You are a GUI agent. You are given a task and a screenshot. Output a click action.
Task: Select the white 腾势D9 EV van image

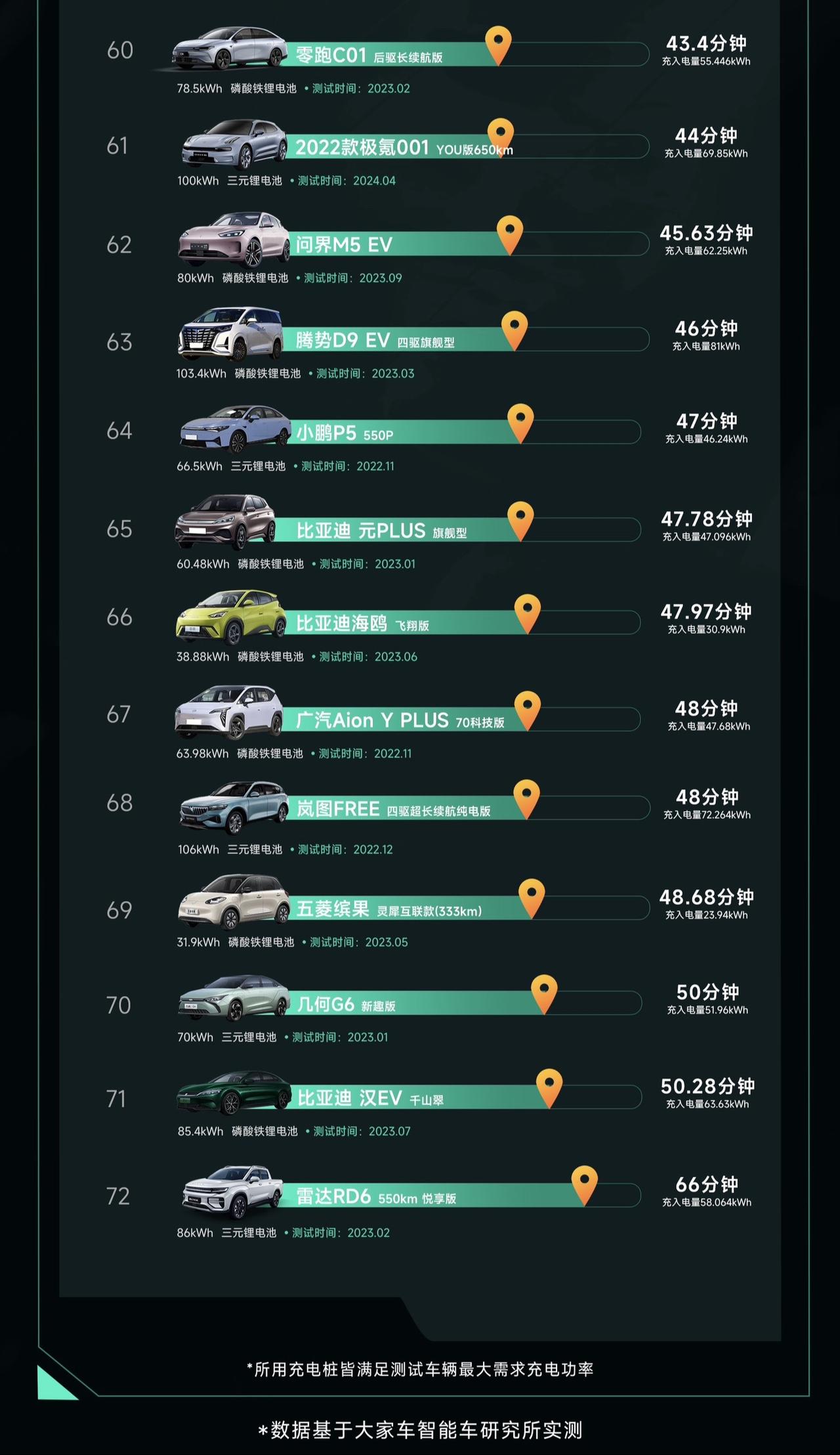tap(230, 334)
